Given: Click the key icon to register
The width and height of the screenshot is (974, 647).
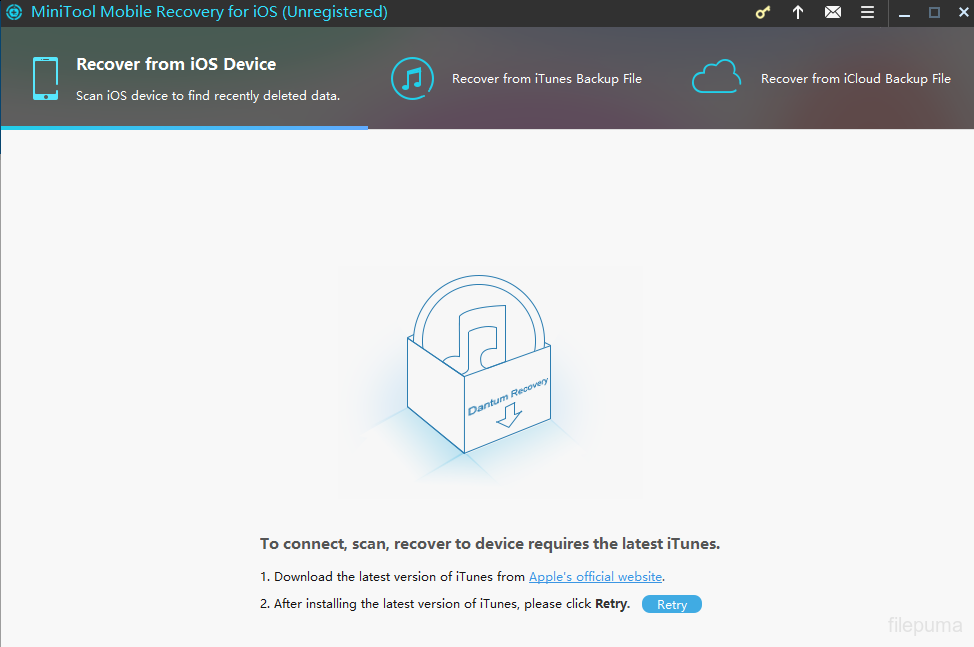Looking at the screenshot, I should click(764, 13).
